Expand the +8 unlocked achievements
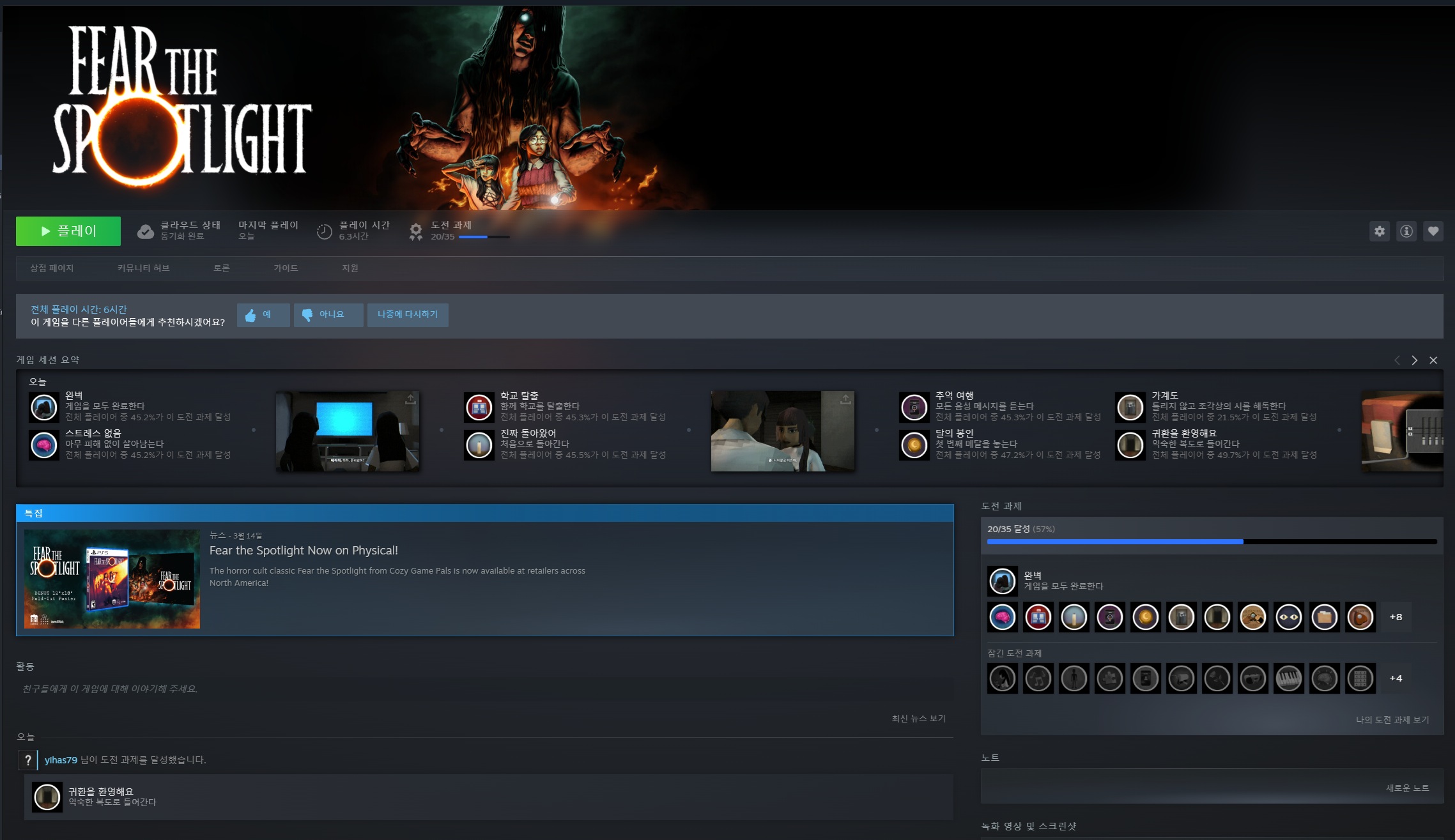The image size is (1455, 840). pos(1396,617)
